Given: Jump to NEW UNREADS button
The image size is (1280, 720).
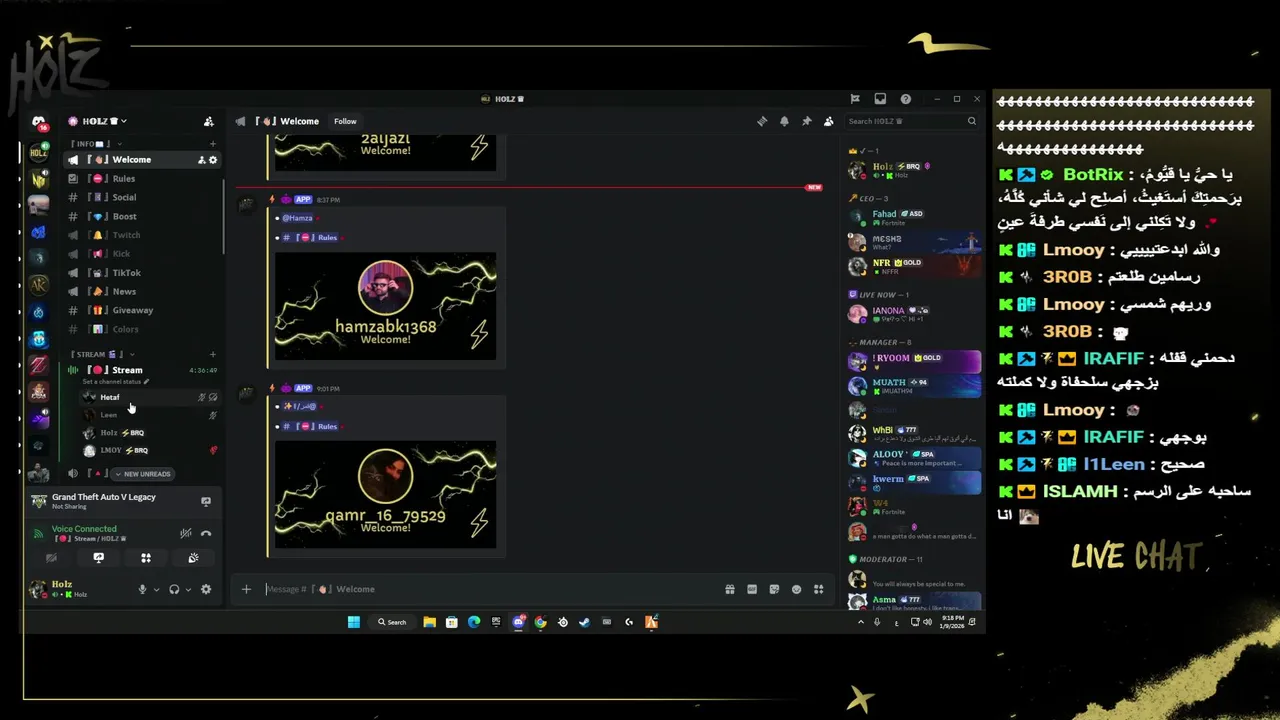Looking at the screenshot, I should tap(142, 474).
